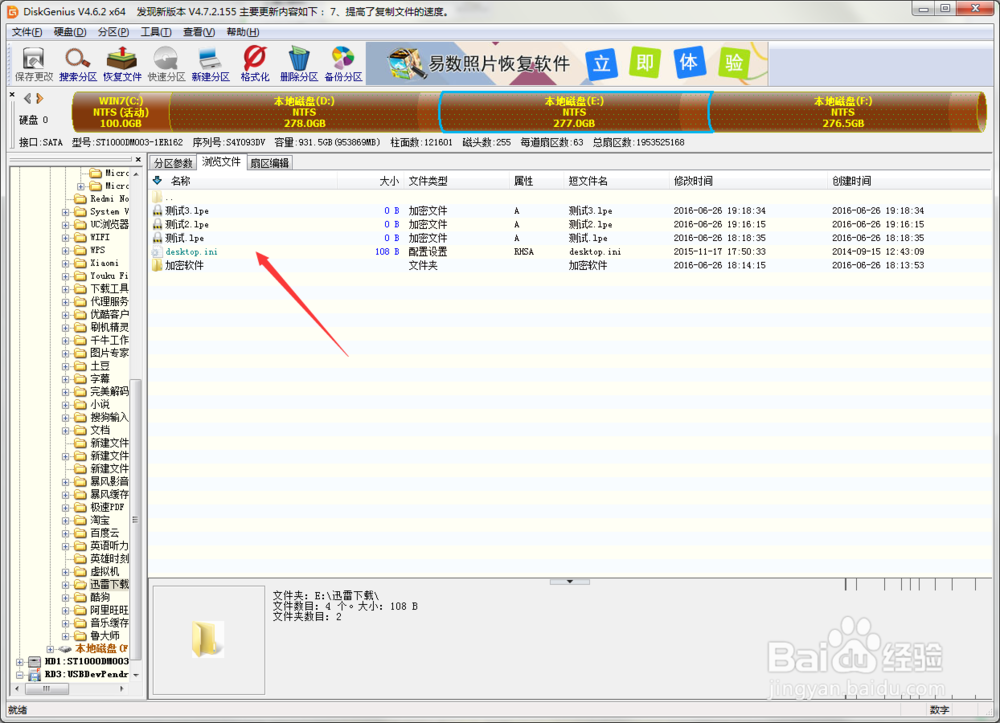Click the tree scrollbar down arrow
The image size is (1000, 723).
coord(135,675)
